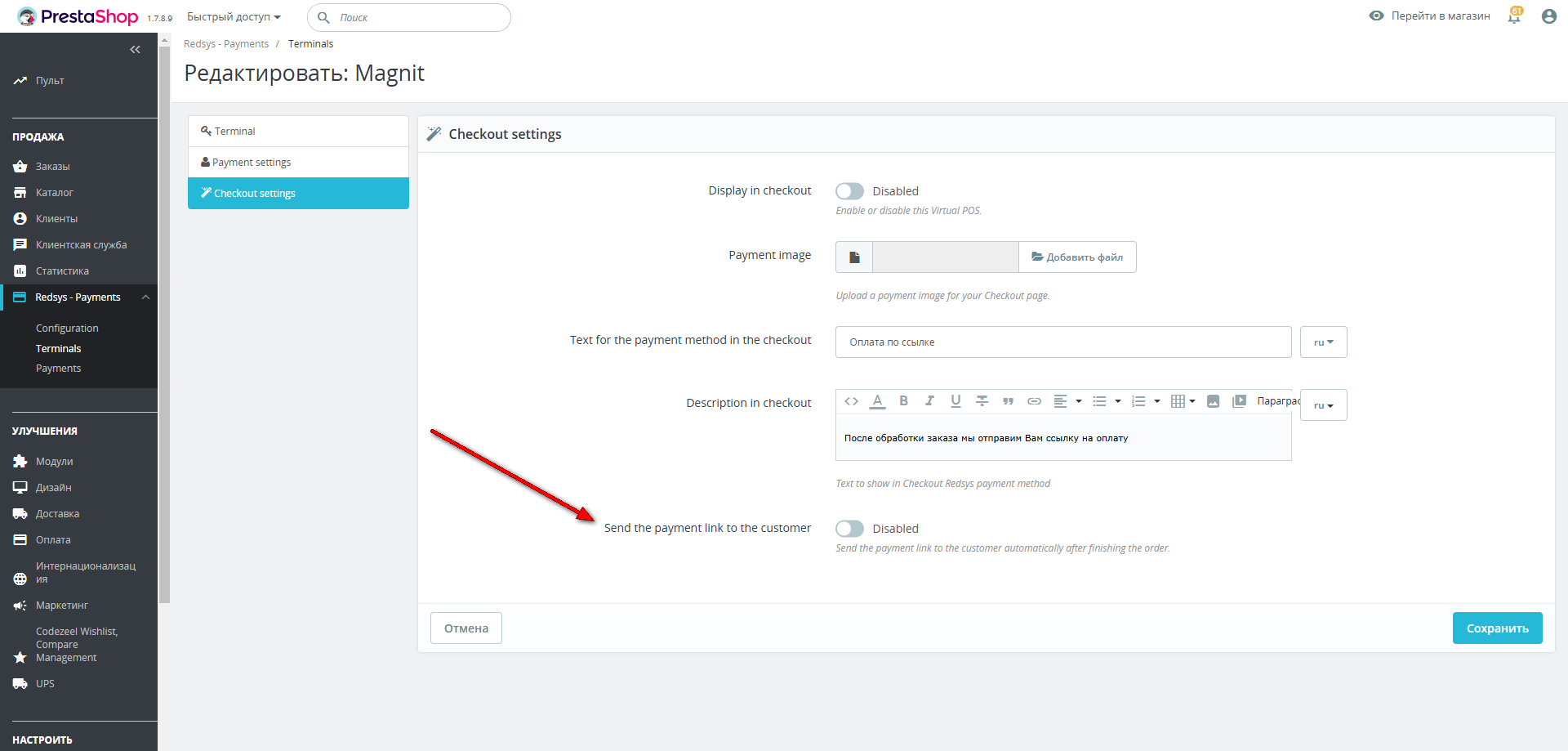1568x751 pixels.
Task: Insert link using editor link icon
Action: point(1034,401)
